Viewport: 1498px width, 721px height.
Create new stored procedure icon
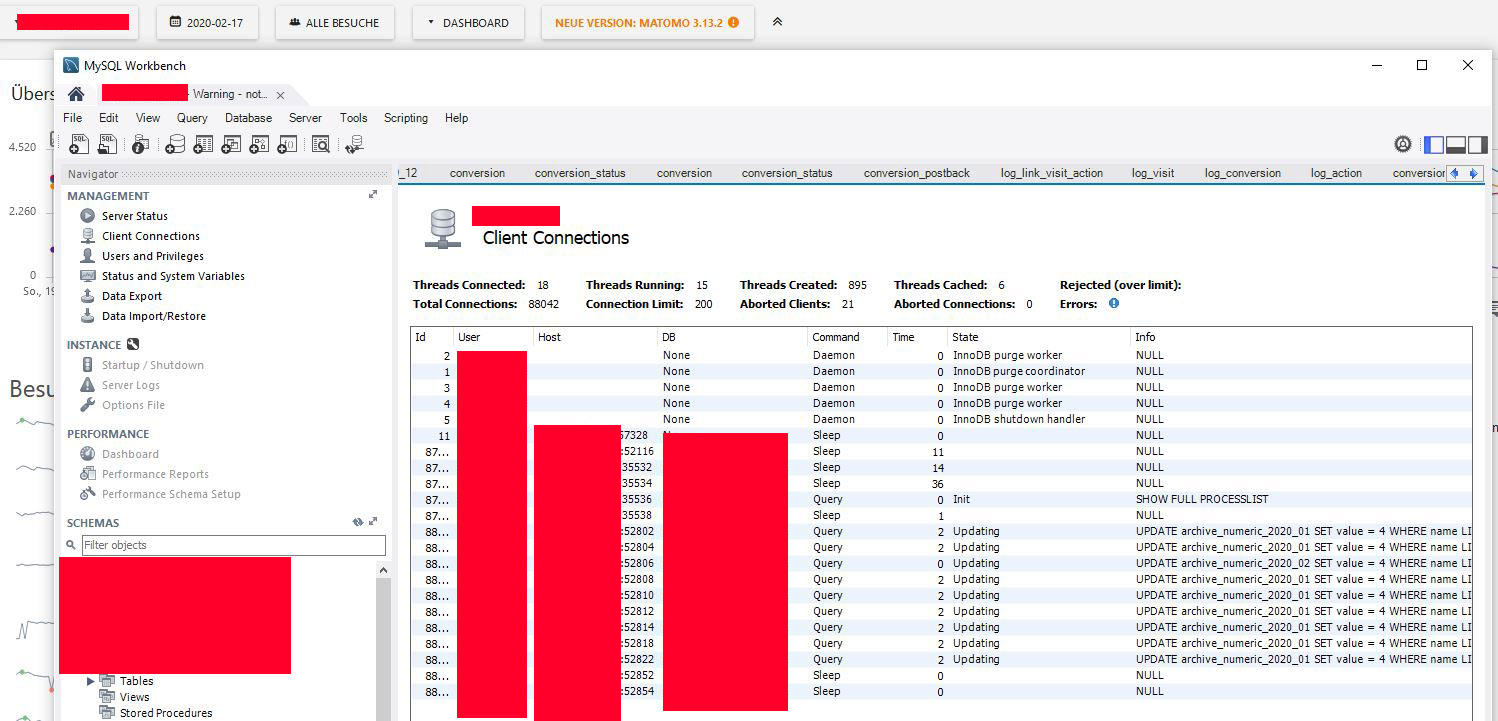259,145
